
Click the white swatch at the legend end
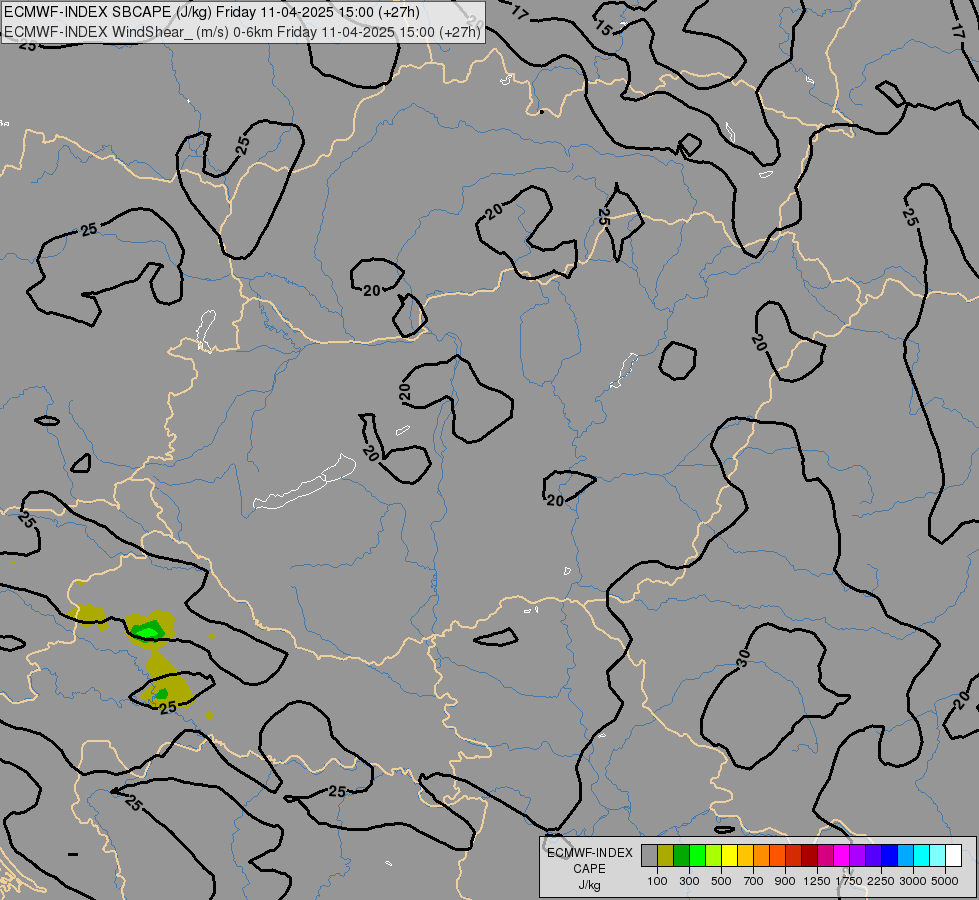point(953,855)
